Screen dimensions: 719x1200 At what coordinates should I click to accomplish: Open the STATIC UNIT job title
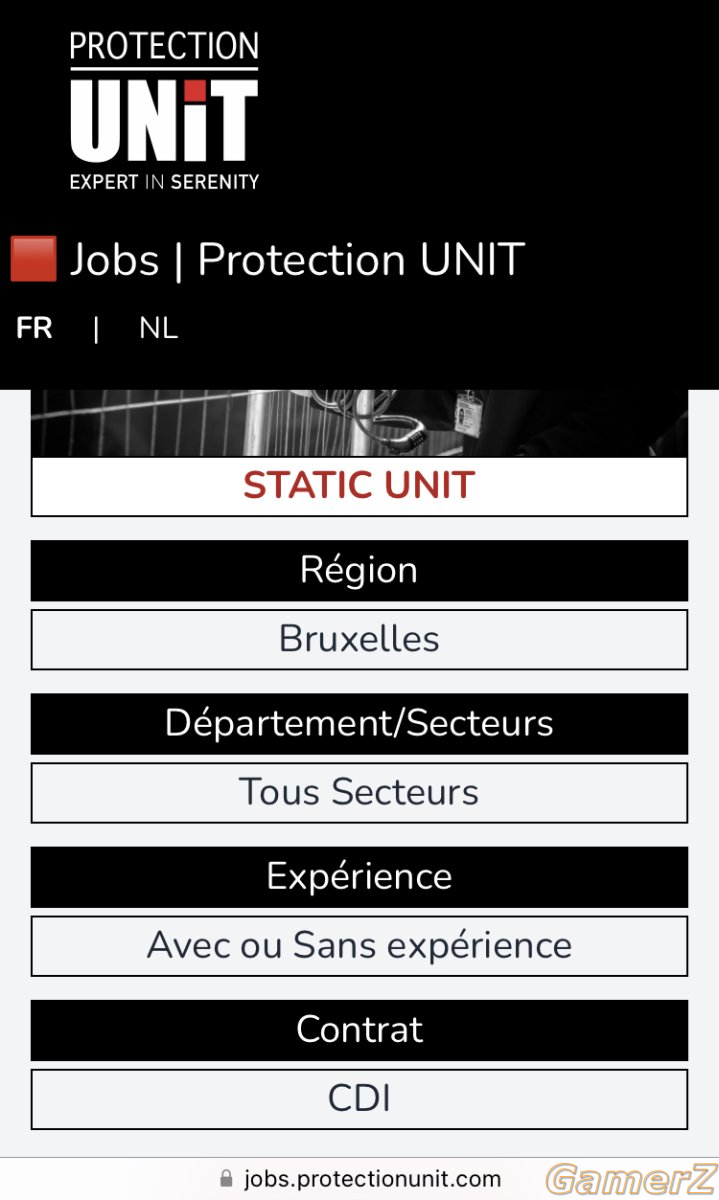[x=359, y=486]
